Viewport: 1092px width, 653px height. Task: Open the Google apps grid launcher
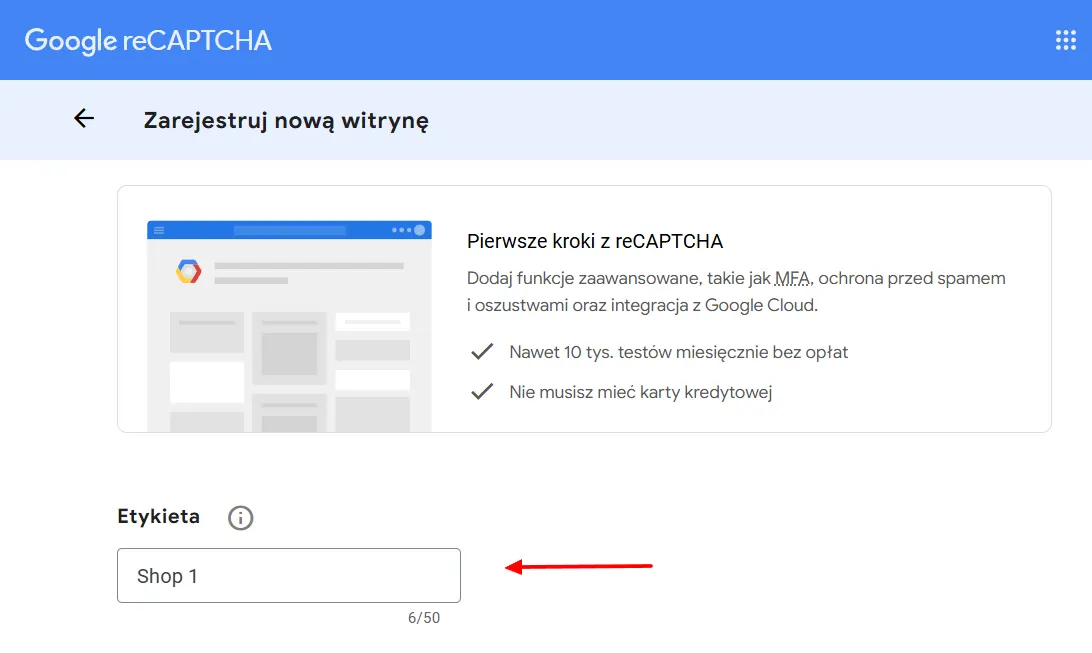click(x=1063, y=40)
